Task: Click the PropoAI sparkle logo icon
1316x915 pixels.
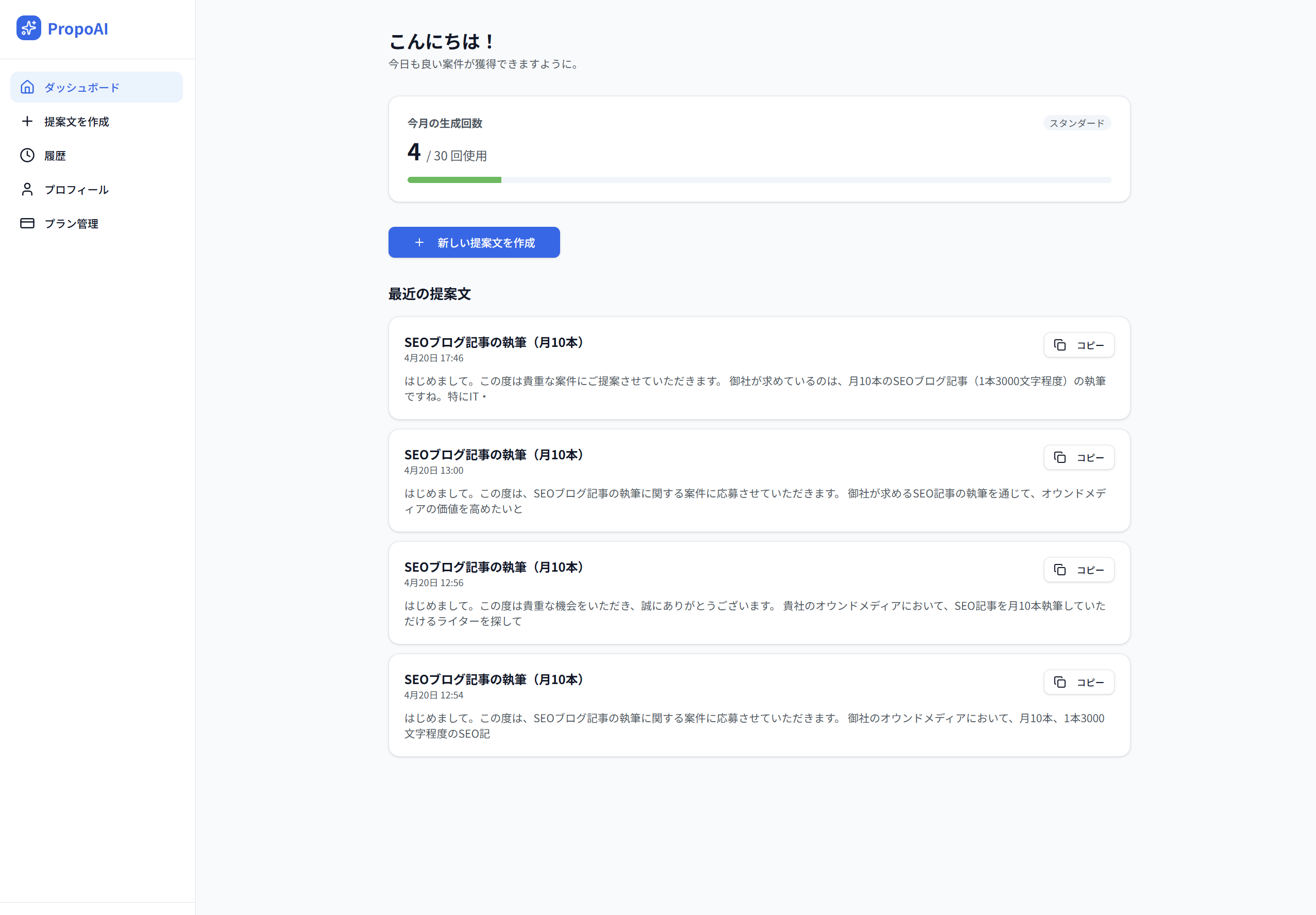Action: pos(29,28)
